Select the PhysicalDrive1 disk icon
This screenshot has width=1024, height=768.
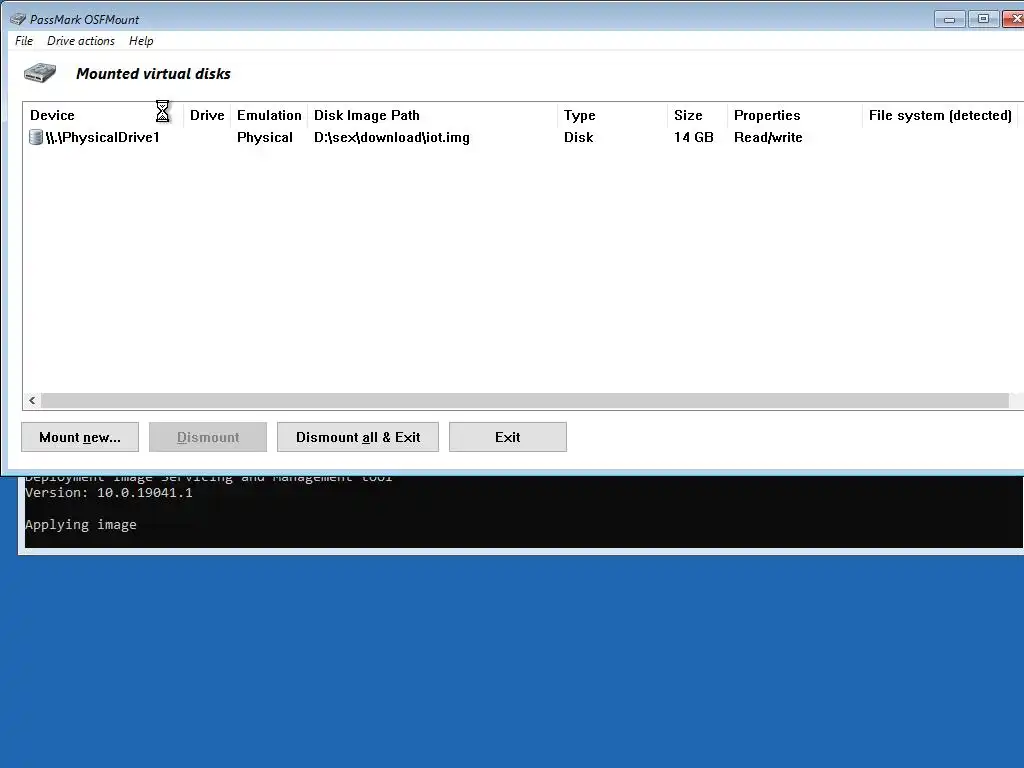click(x=36, y=137)
